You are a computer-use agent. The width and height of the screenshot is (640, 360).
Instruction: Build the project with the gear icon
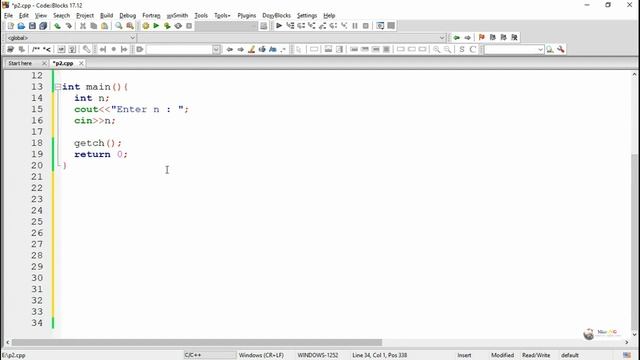(146, 26)
